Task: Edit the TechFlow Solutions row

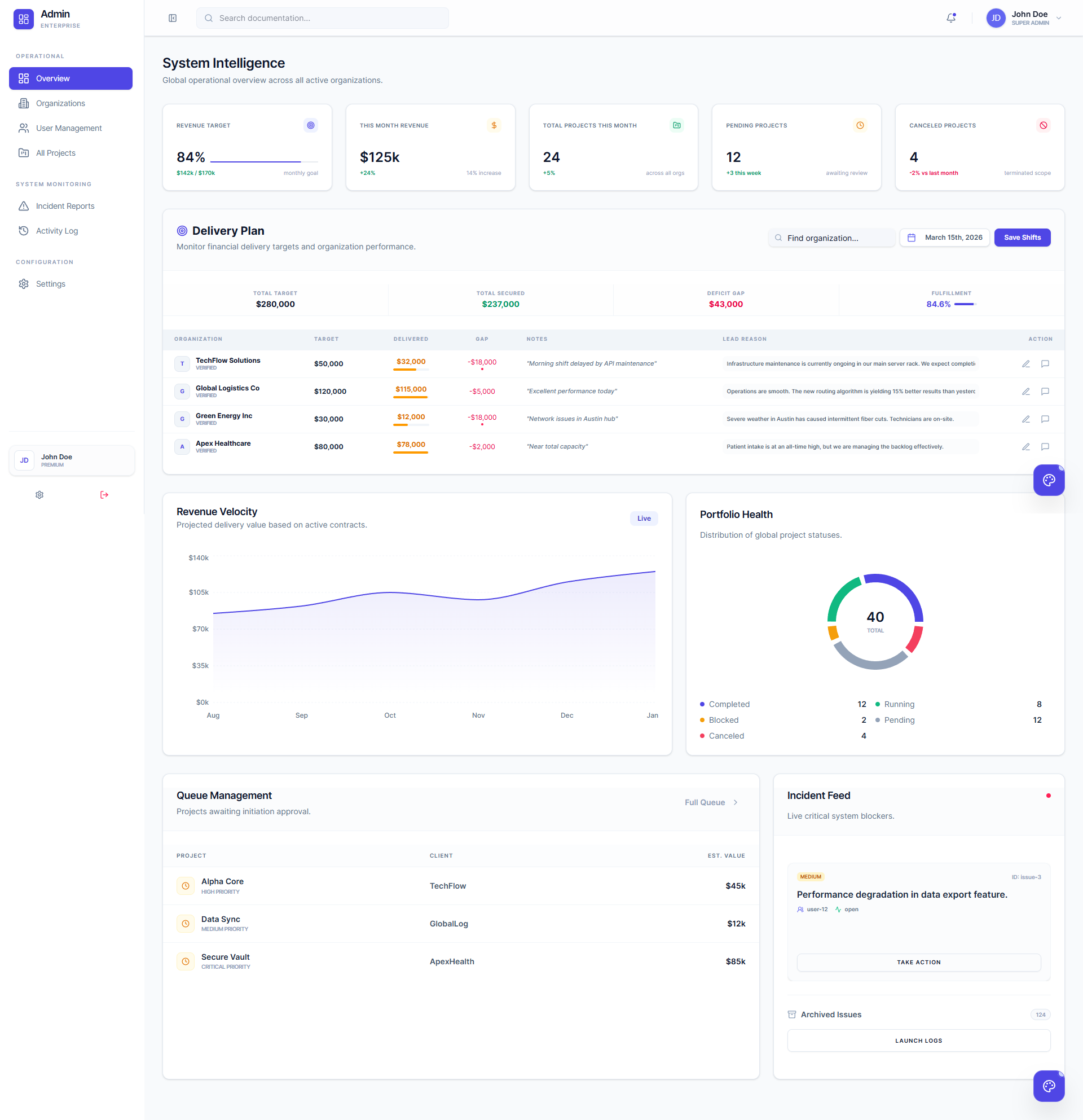Action: pos(1026,364)
